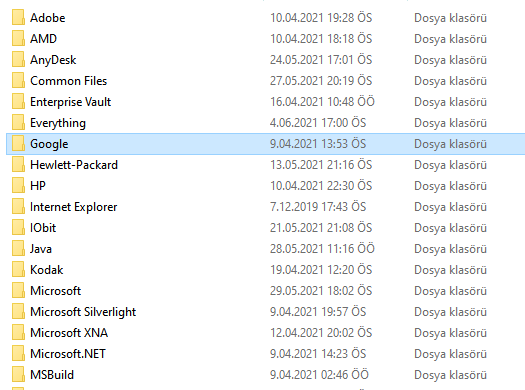This screenshot has width=525, height=390.
Task: Select the AMD folder name
Action: tap(44, 39)
